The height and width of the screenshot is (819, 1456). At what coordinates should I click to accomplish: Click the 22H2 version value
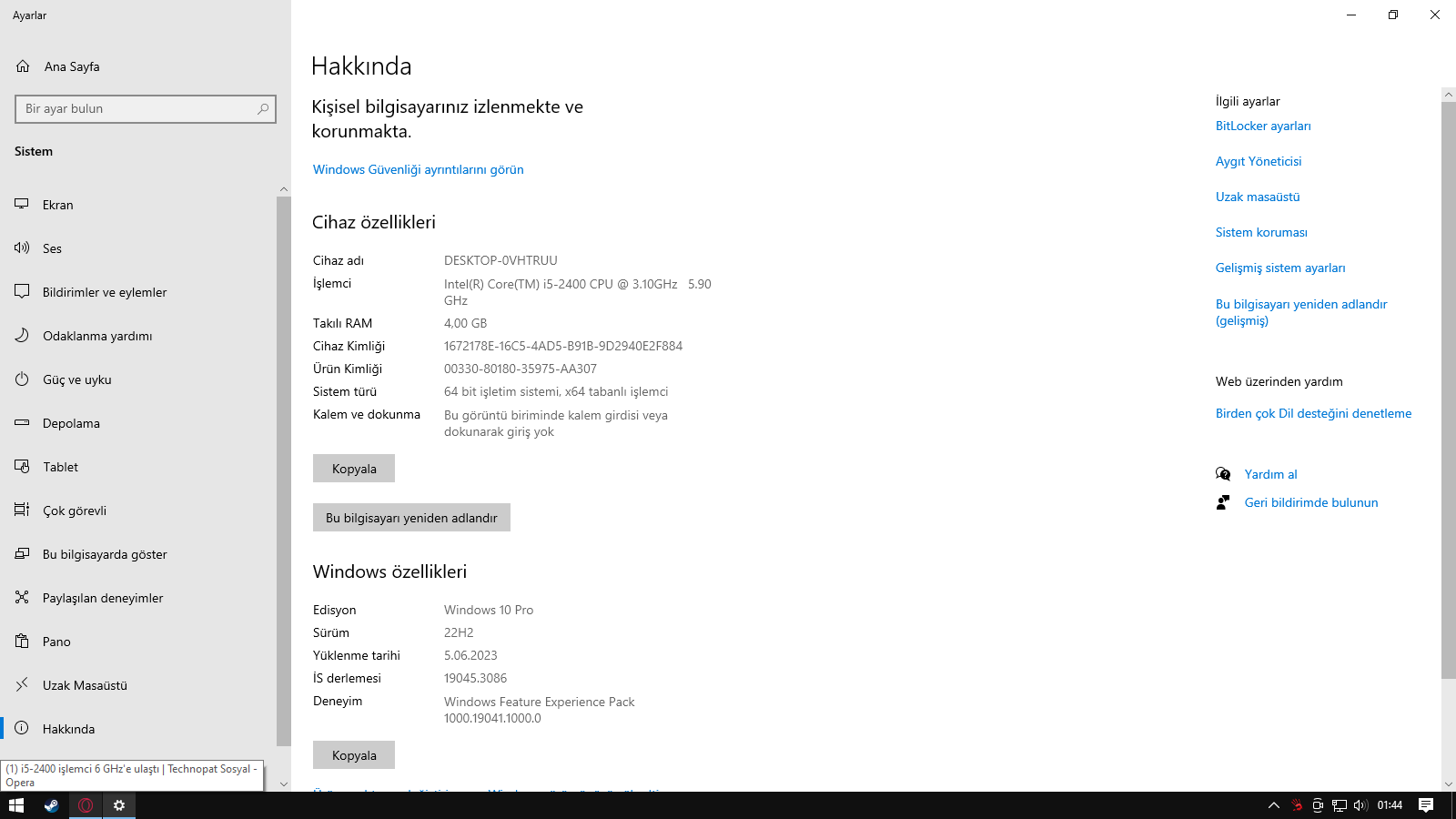(459, 633)
